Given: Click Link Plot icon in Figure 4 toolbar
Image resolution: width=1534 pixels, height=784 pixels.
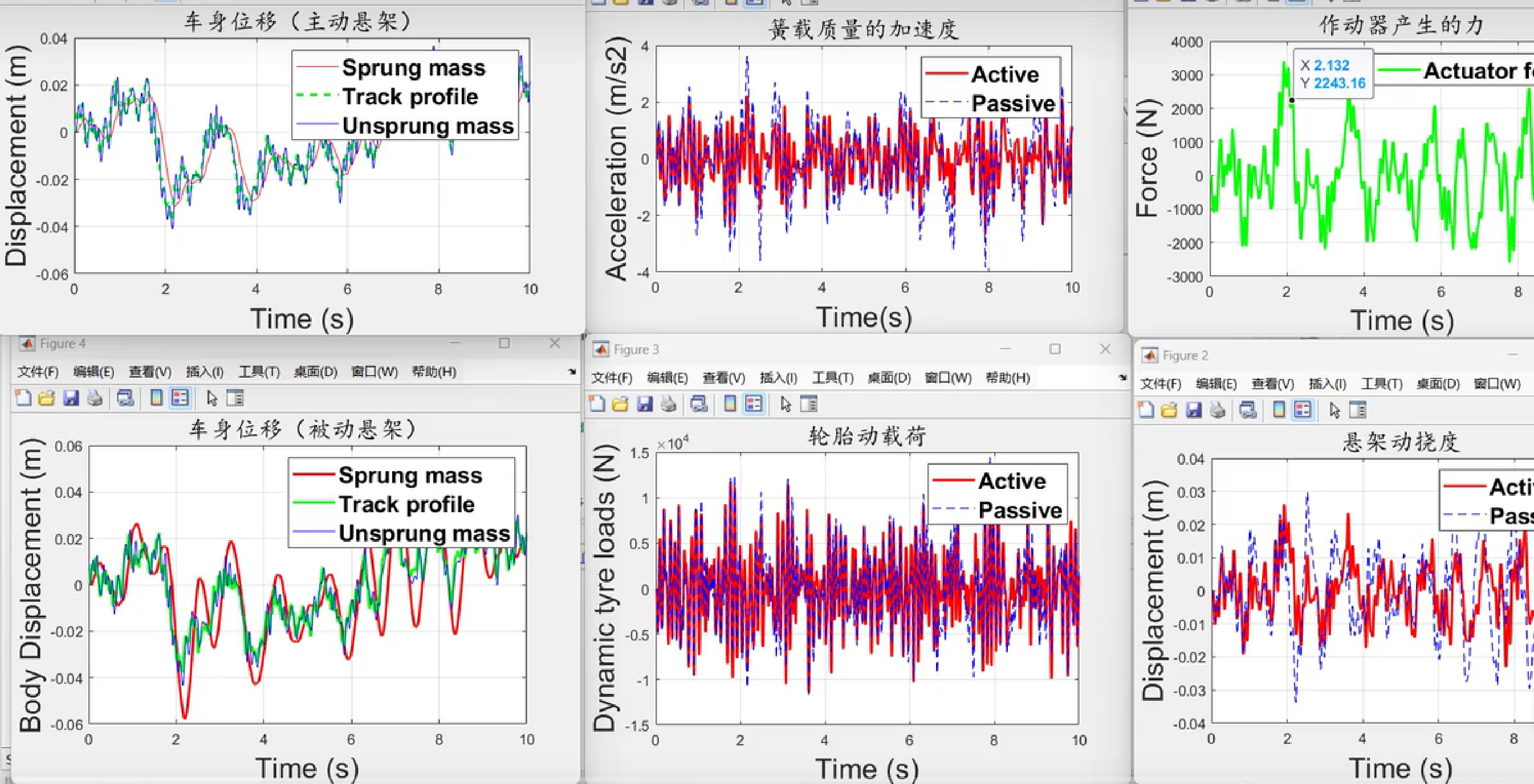Looking at the screenshot, I should pyautogui.click(x=125, y=398).
